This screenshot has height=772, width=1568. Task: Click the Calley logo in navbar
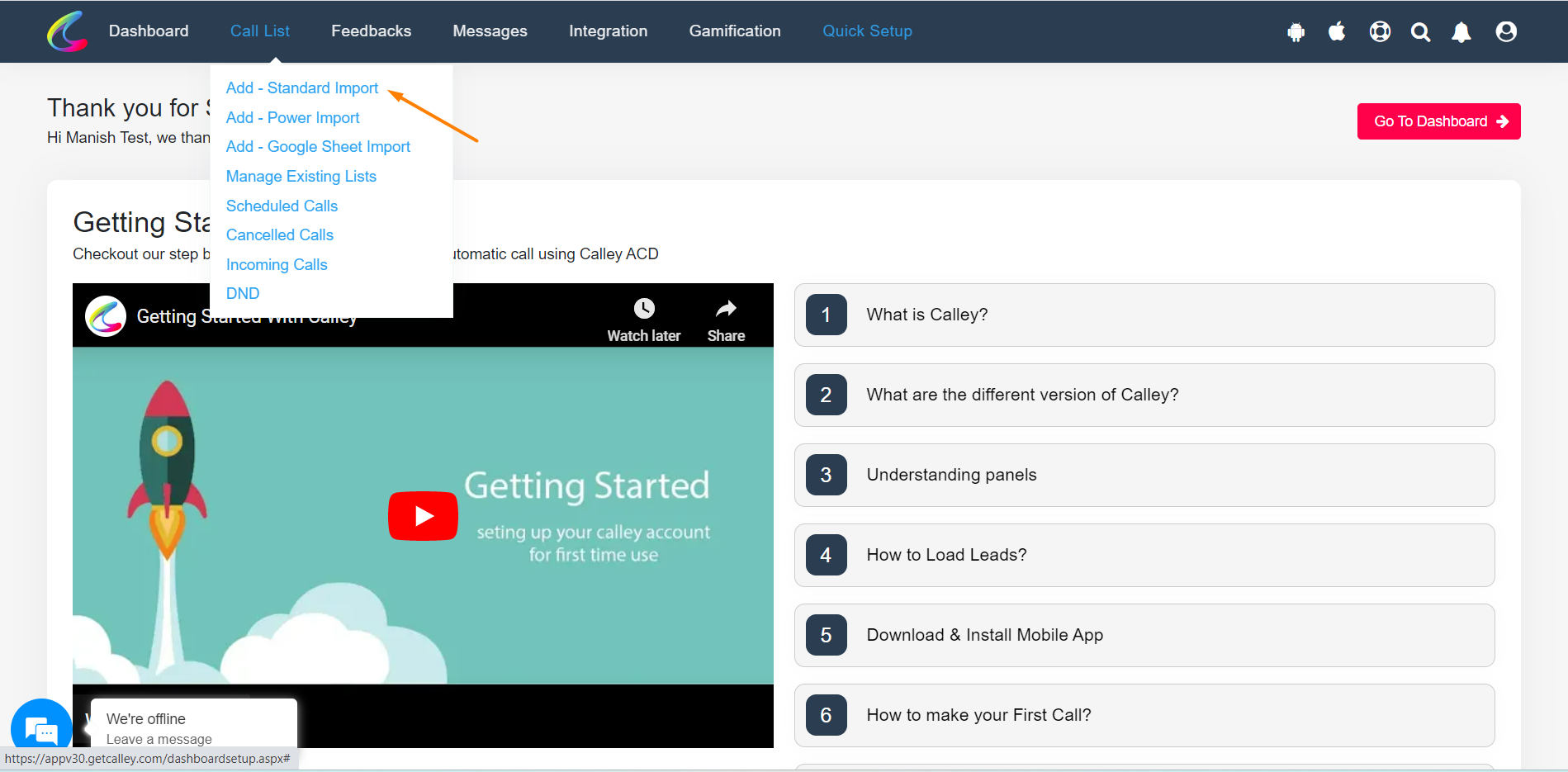67,31
